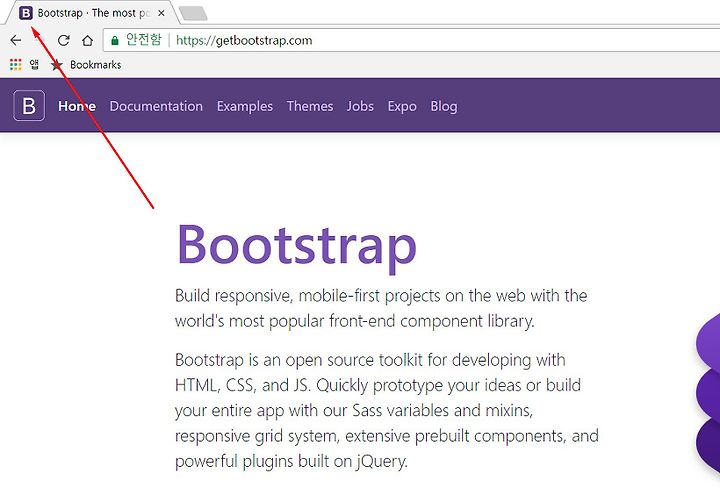
Task: Click the Bookmarks star icon
Action: 56,65
